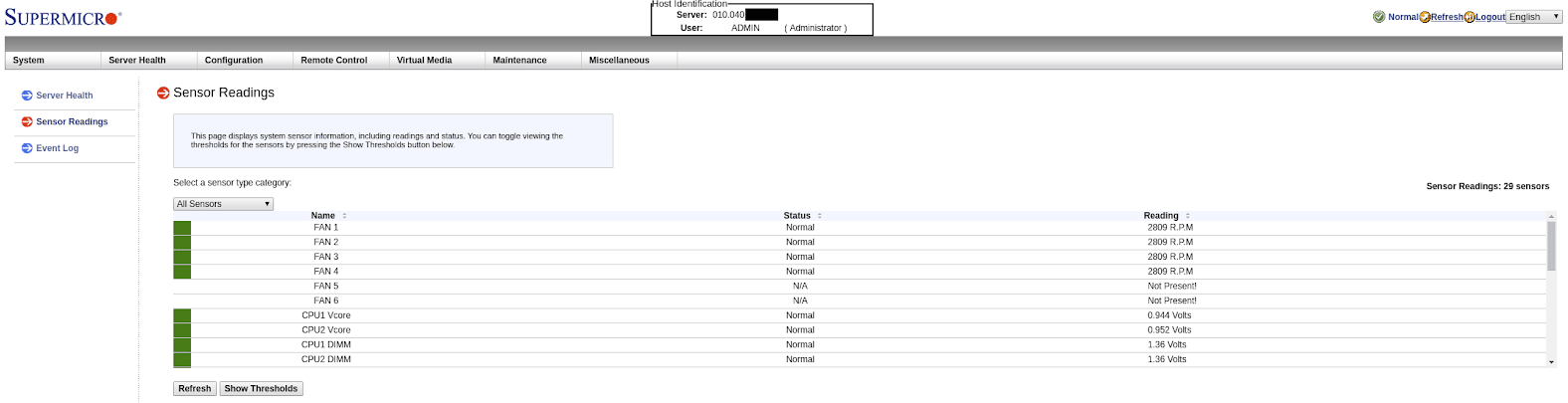Click the Logout link in the header
This screenshot has width=1568, height=403.
pos(1490,17)
